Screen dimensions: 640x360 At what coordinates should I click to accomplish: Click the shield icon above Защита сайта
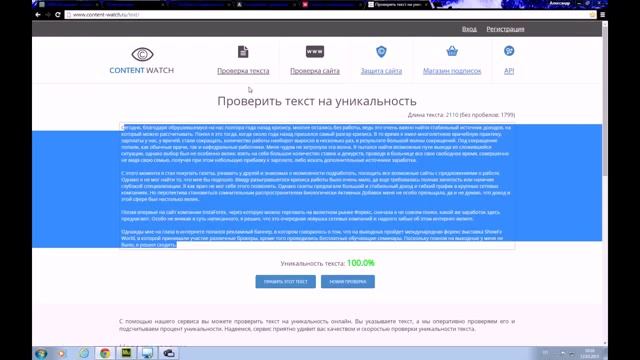(x=381, y=51)
